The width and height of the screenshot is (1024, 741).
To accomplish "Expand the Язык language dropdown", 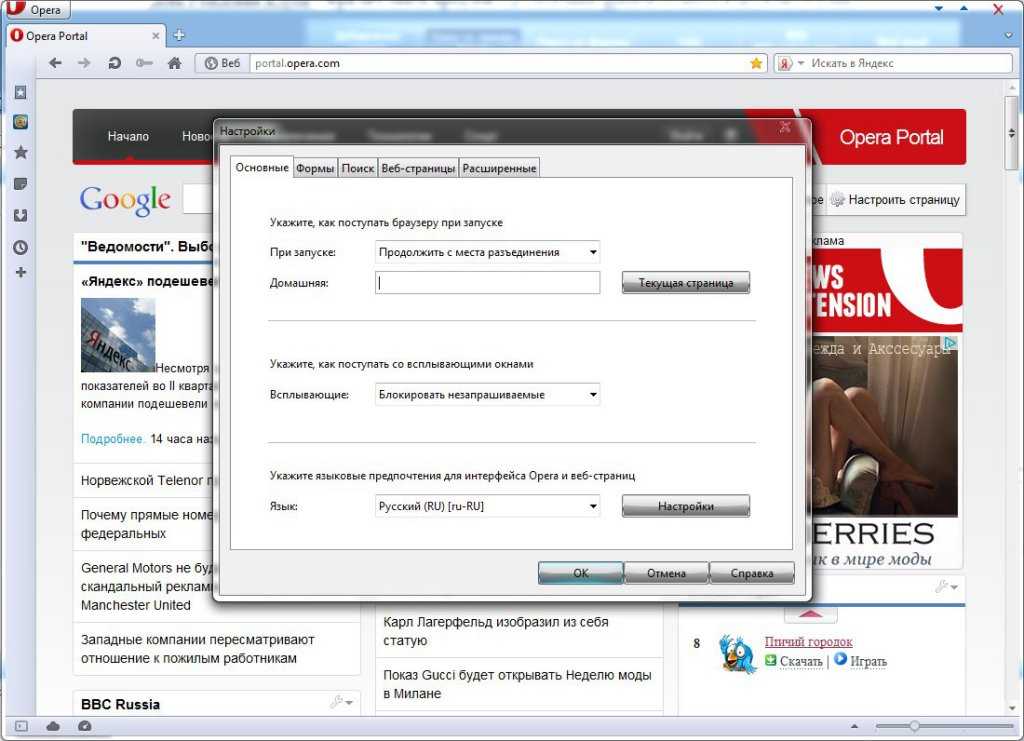I will (x=487, y=506).
